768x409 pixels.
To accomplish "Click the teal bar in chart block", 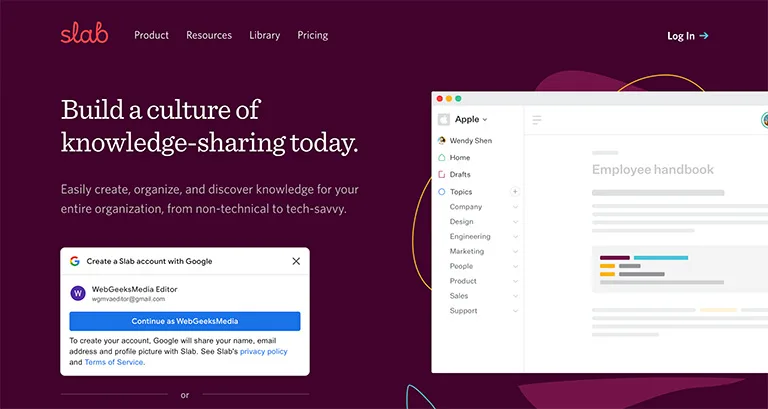I will point(661,258).
